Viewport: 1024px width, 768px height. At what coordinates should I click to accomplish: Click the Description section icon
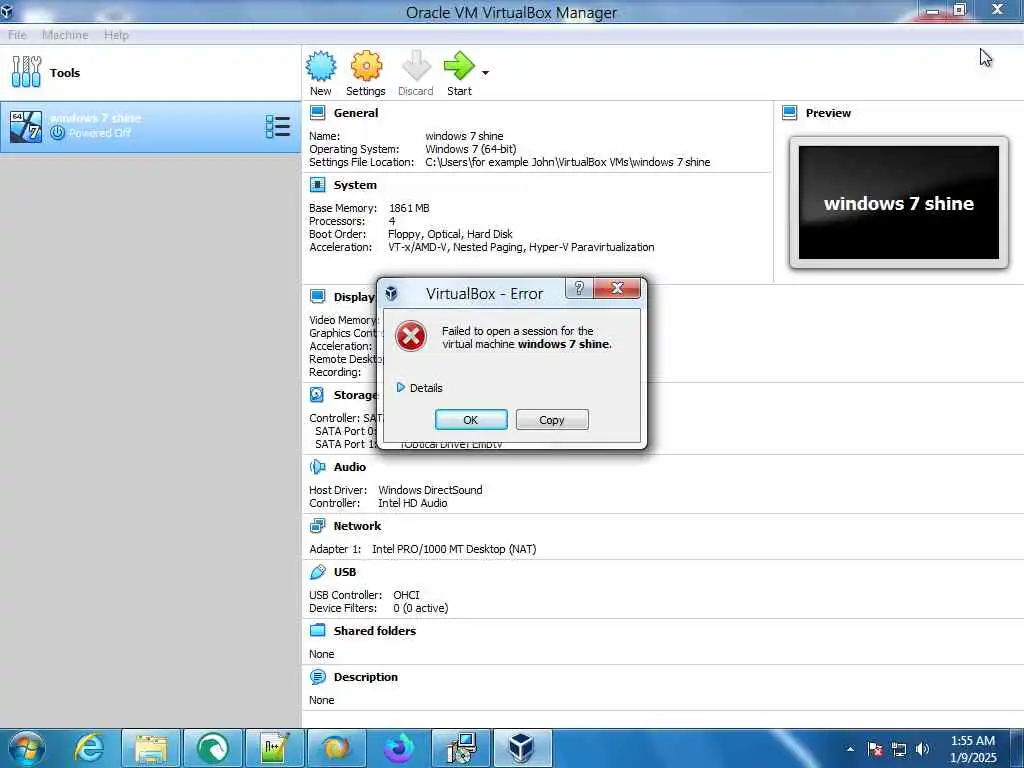[x=317, y=677]
